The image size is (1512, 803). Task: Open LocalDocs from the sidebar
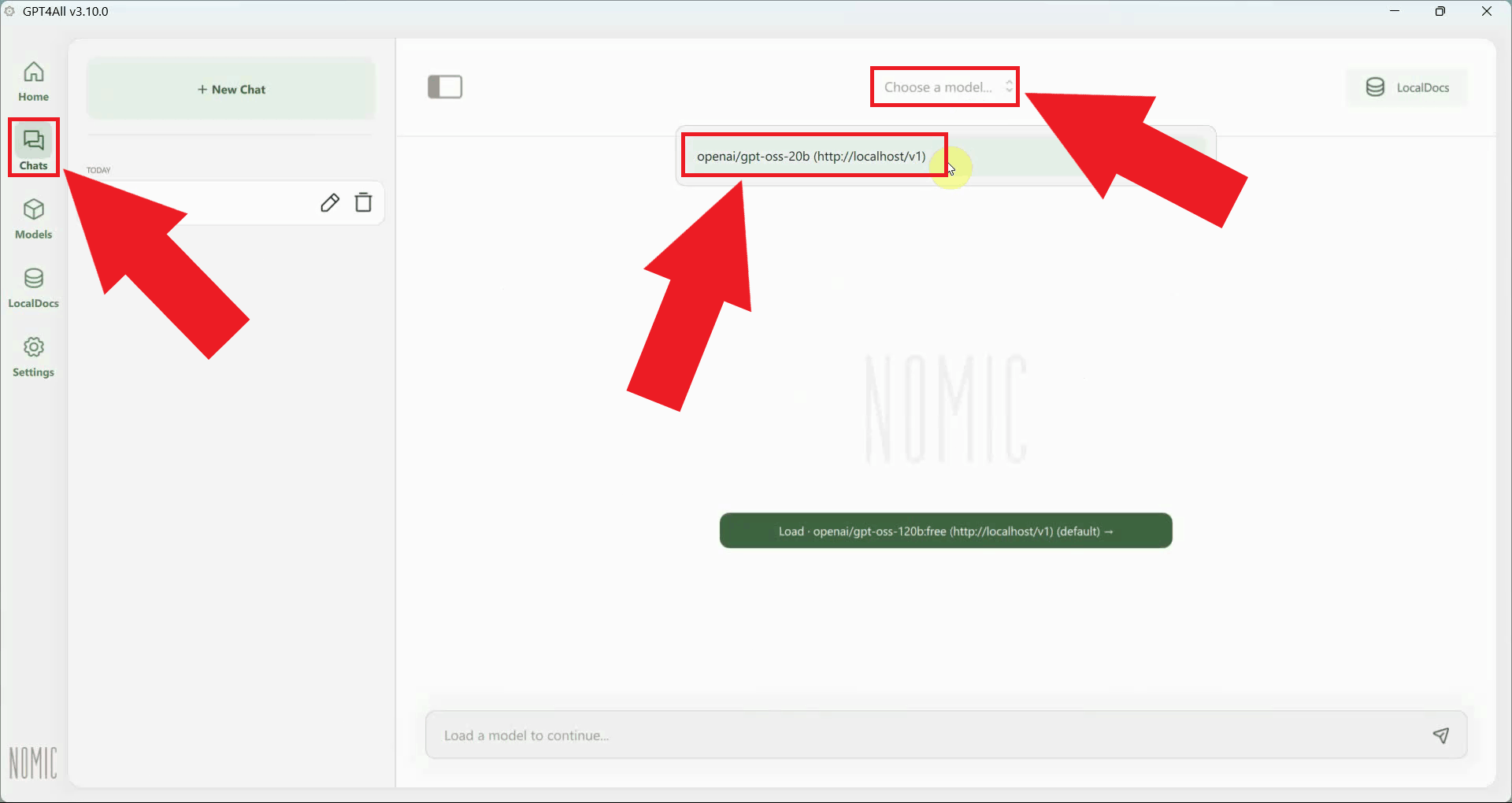33,287
